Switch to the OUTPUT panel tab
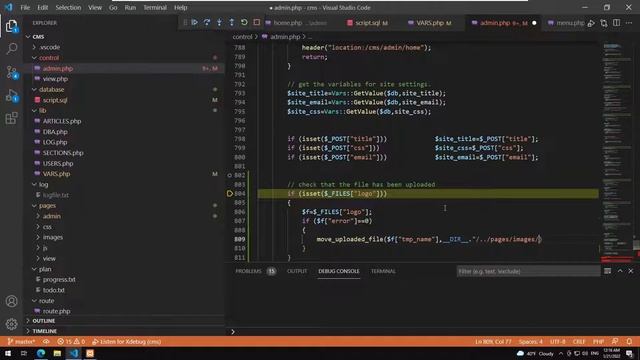640x360 pixels. tap(297, 271)
